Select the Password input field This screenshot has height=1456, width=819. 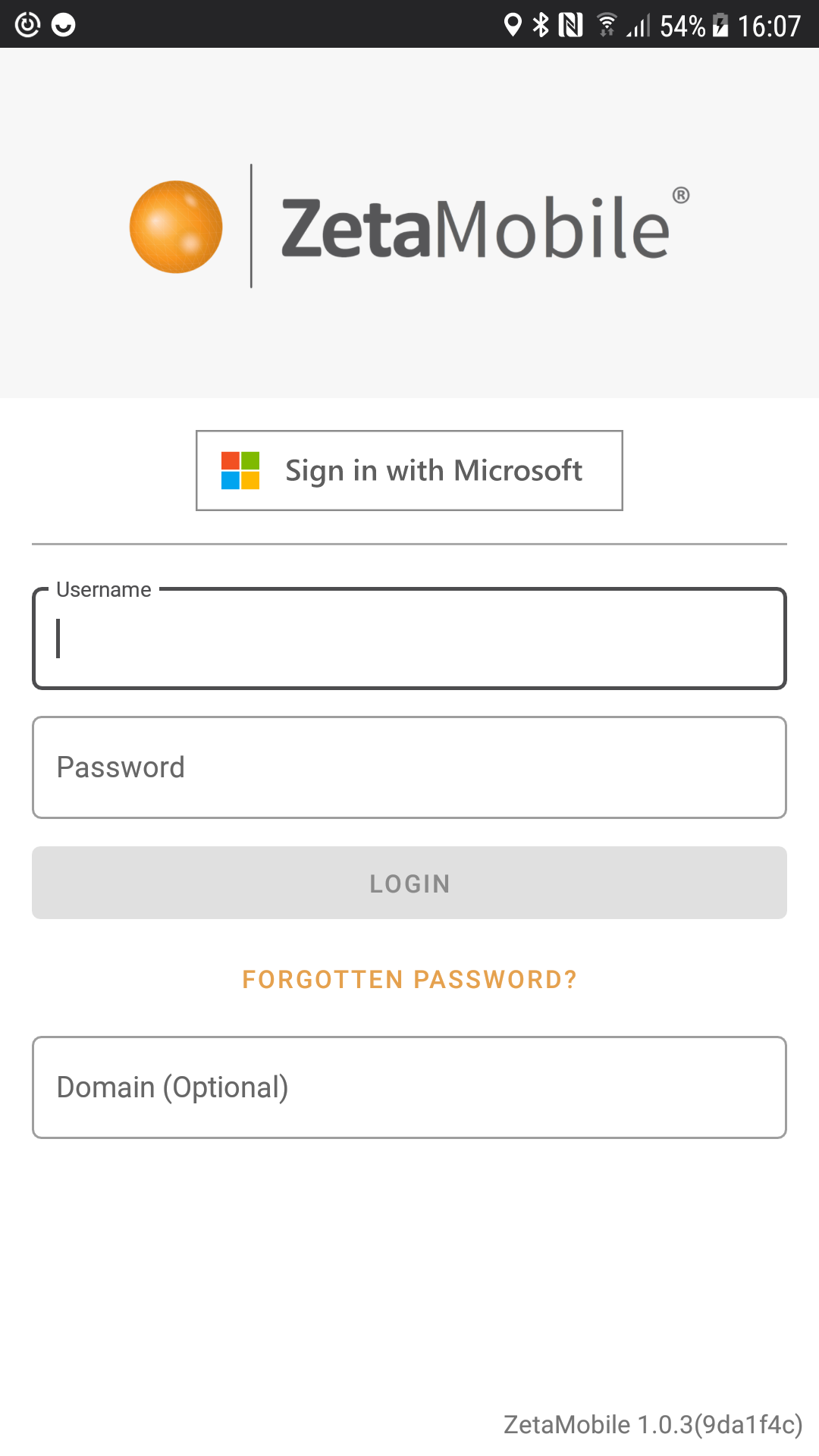[409, 767]
